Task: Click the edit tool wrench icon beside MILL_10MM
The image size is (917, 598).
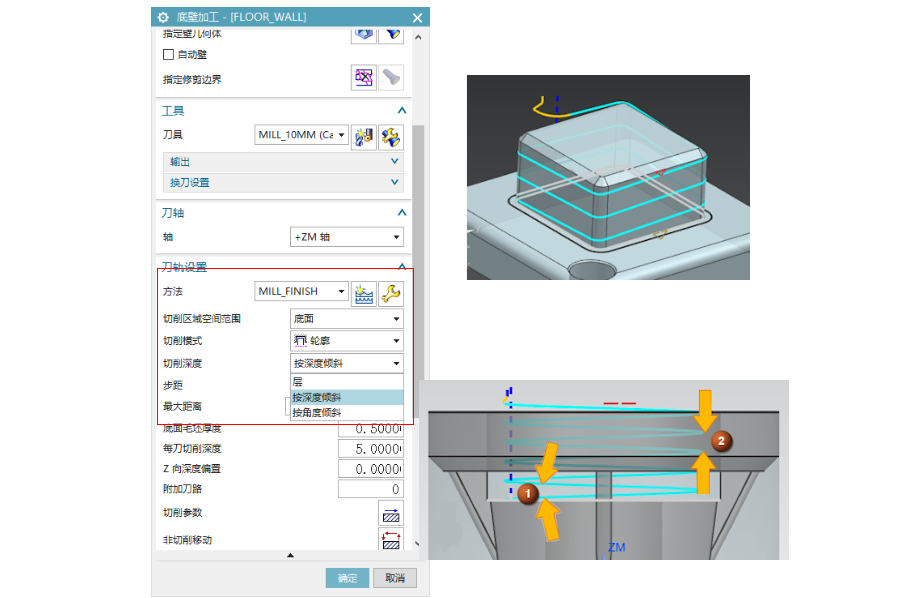Action: (391, 135)
